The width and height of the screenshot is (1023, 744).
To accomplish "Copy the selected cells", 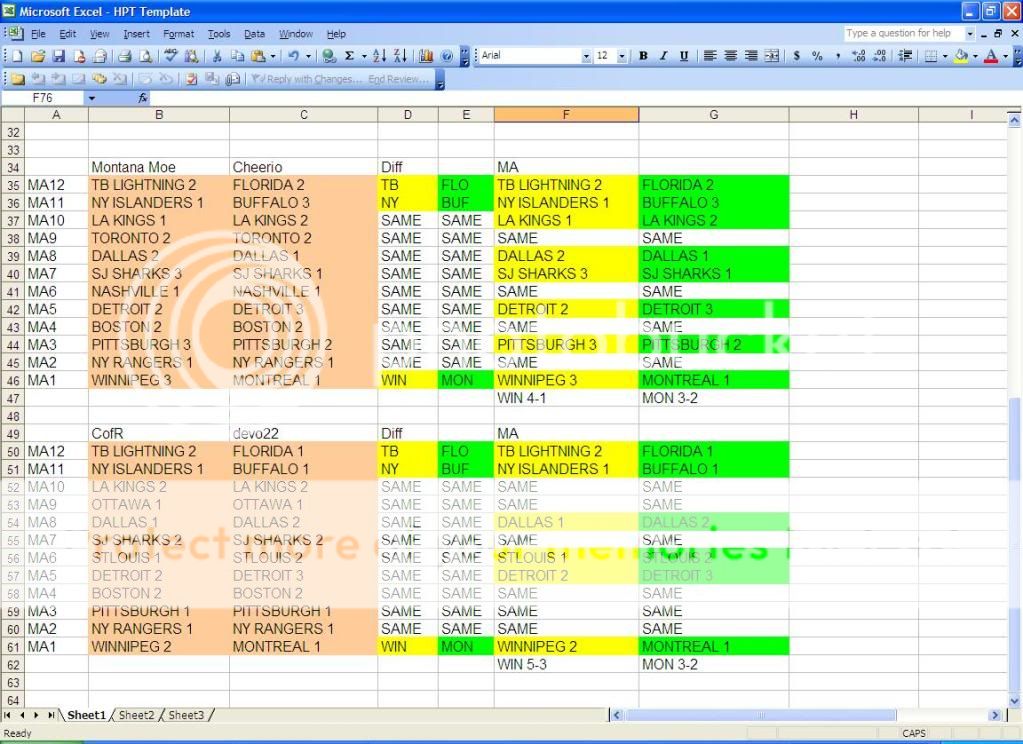I will coord(237,56).
